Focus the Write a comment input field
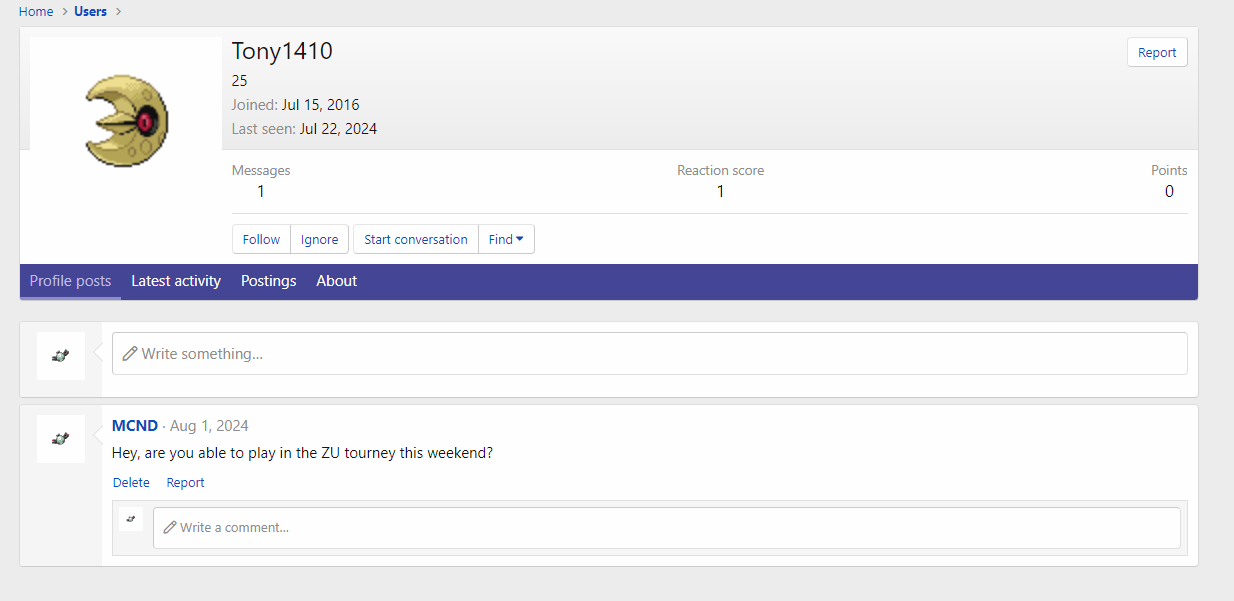This screenshot has height=601, width=1234. click(x=670, y=527)
